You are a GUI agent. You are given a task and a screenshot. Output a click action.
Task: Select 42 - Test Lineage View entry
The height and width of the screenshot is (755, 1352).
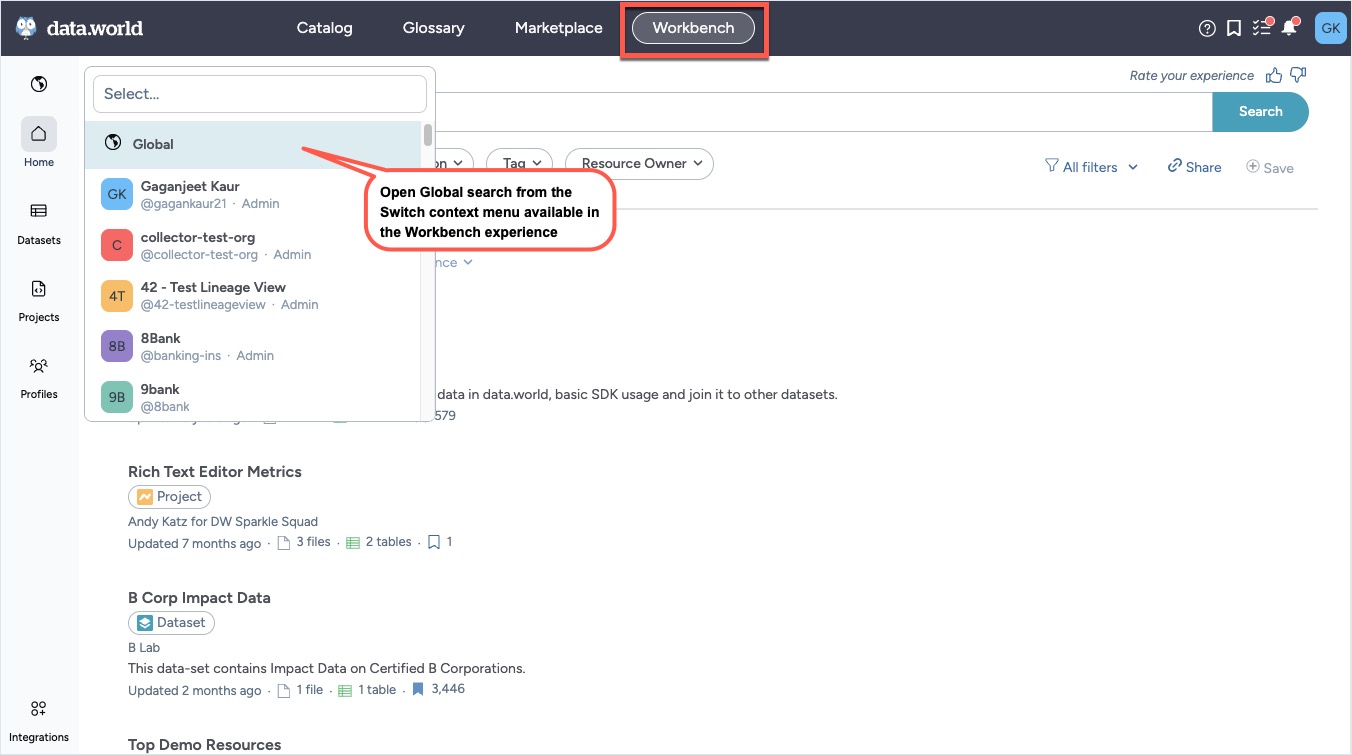click(254, 296)
